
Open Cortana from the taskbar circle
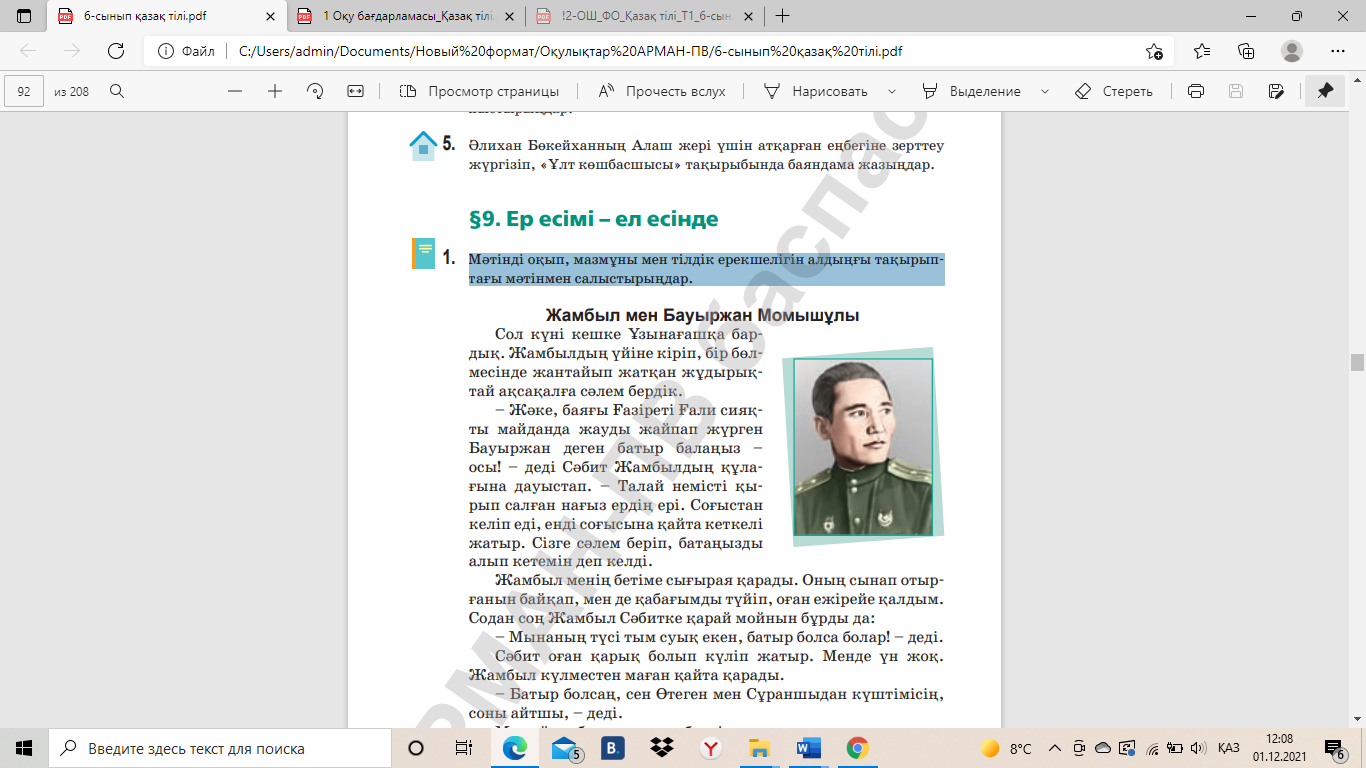(416, 748)
